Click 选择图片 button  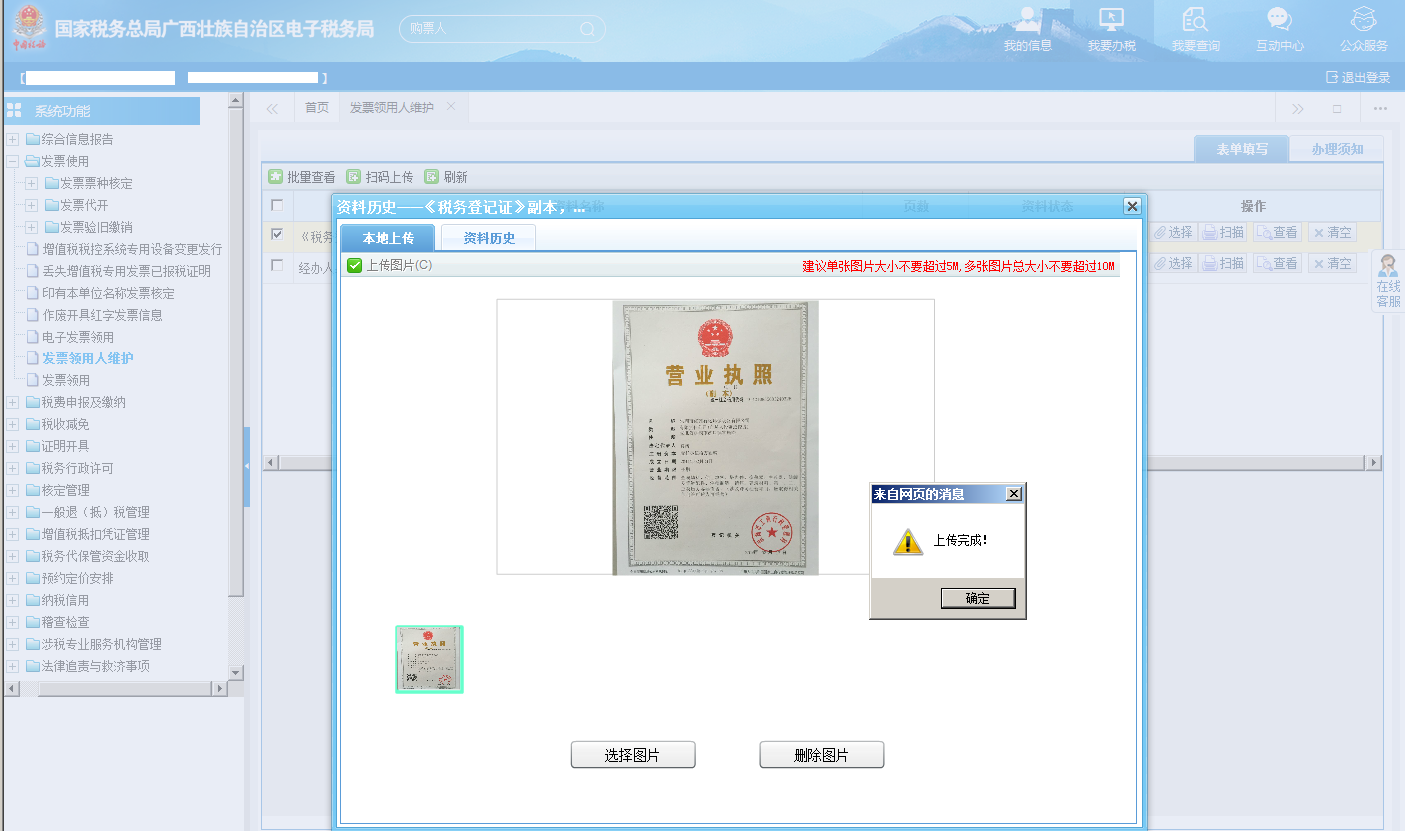(x=633, y=755)
